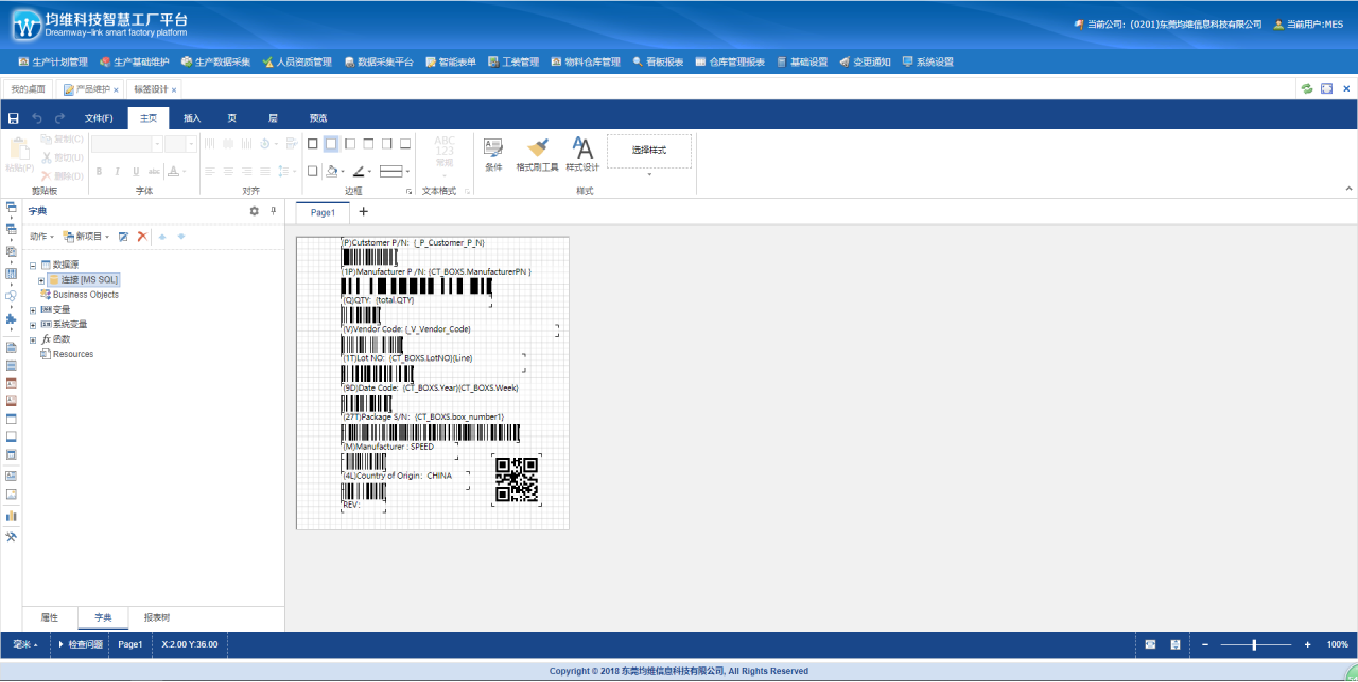Open the 格式刷工具 format painter
The image size is (1358, 682).
point(537,155)
